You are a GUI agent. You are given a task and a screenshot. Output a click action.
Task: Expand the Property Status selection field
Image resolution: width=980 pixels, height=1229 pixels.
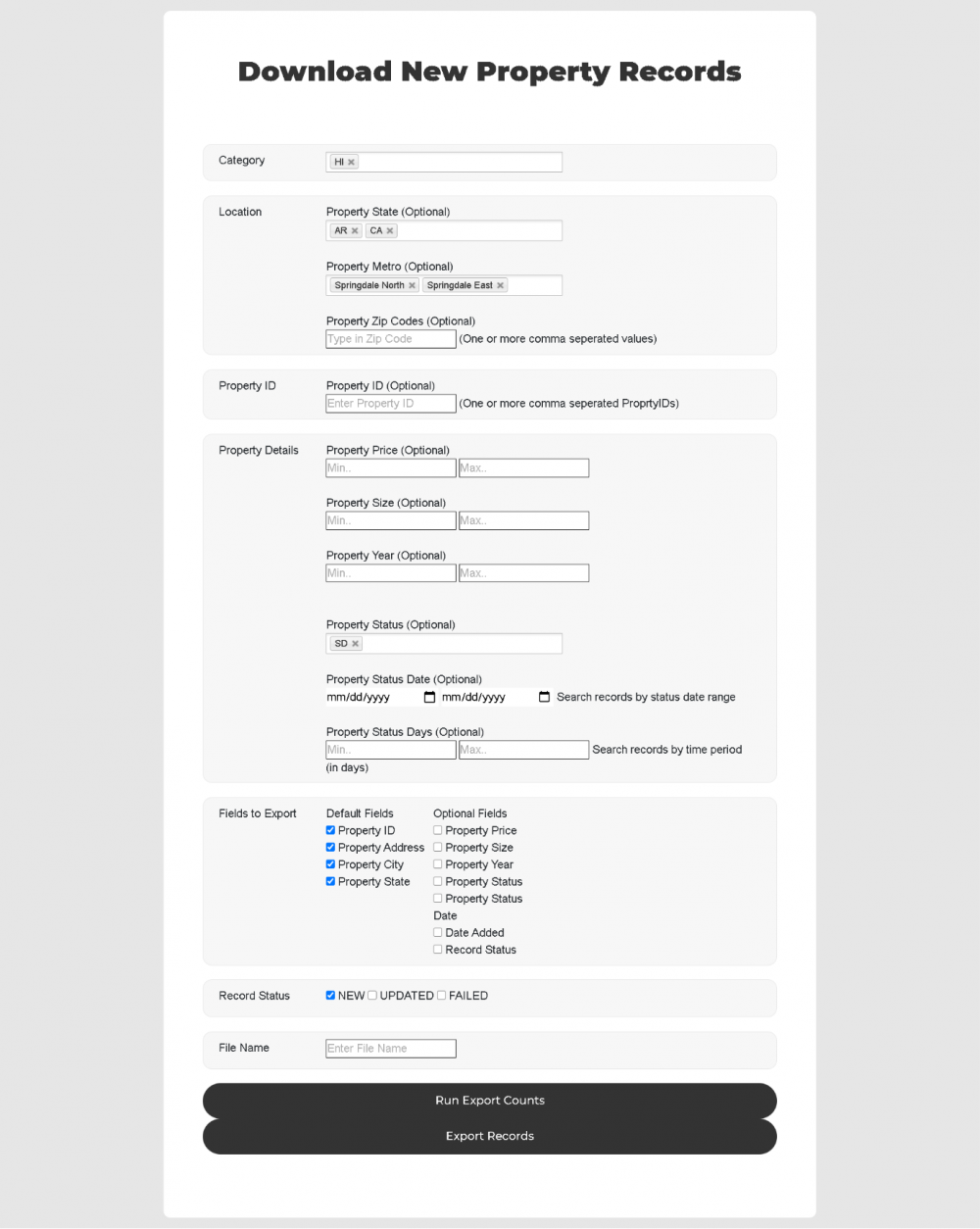[x=461, y=644]
